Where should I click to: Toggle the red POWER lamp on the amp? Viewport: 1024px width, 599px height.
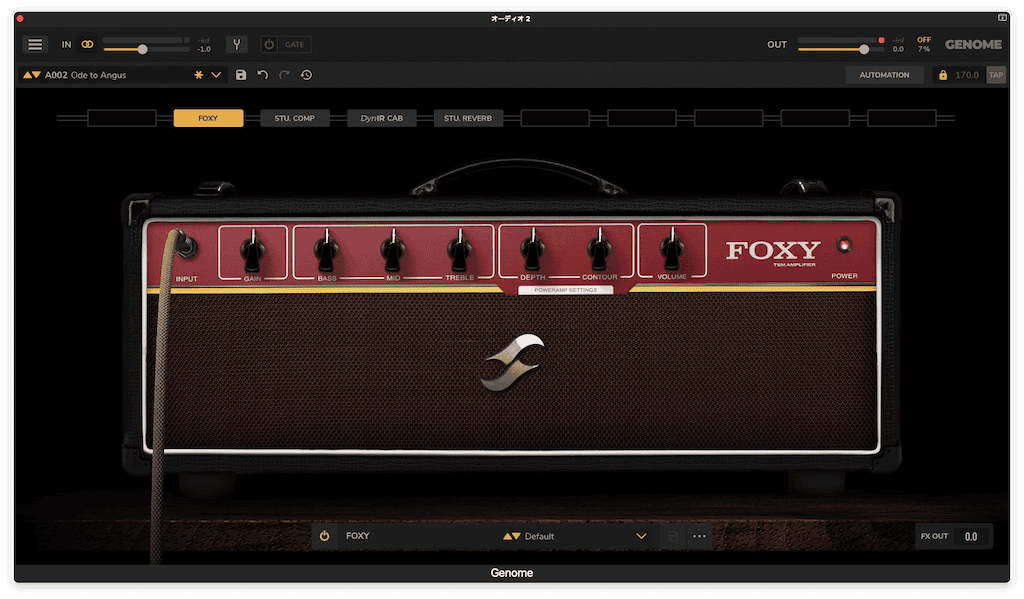[844, 246]
